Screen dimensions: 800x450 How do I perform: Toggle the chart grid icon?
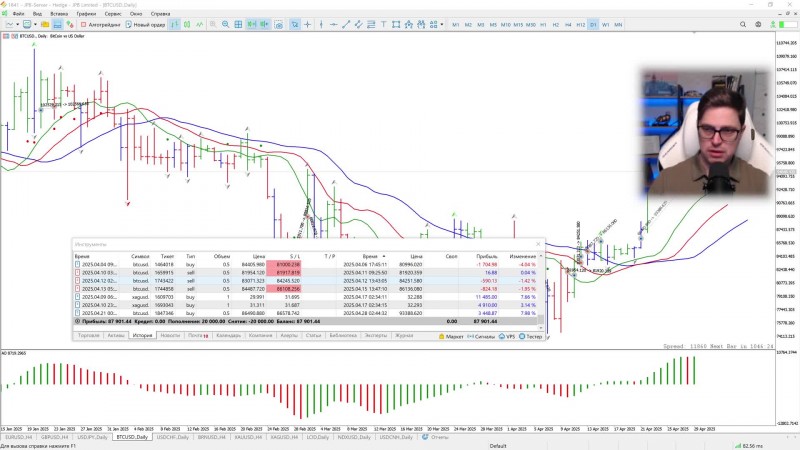click(238, 24)
